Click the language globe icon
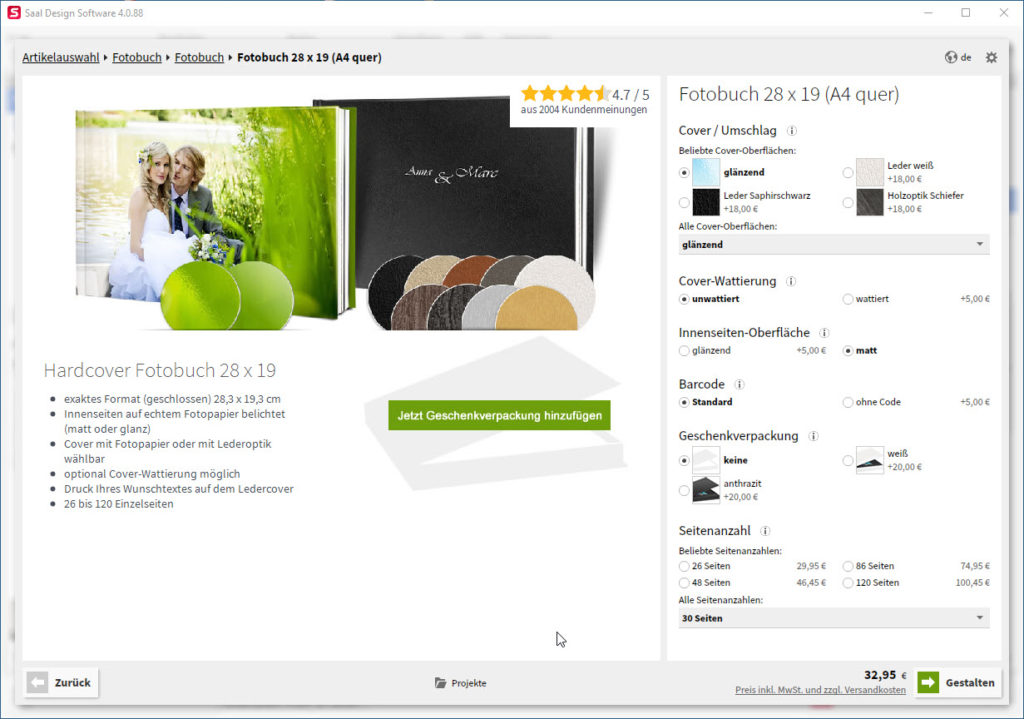This screenshot has width=1024, height=719. pos(950,57)
